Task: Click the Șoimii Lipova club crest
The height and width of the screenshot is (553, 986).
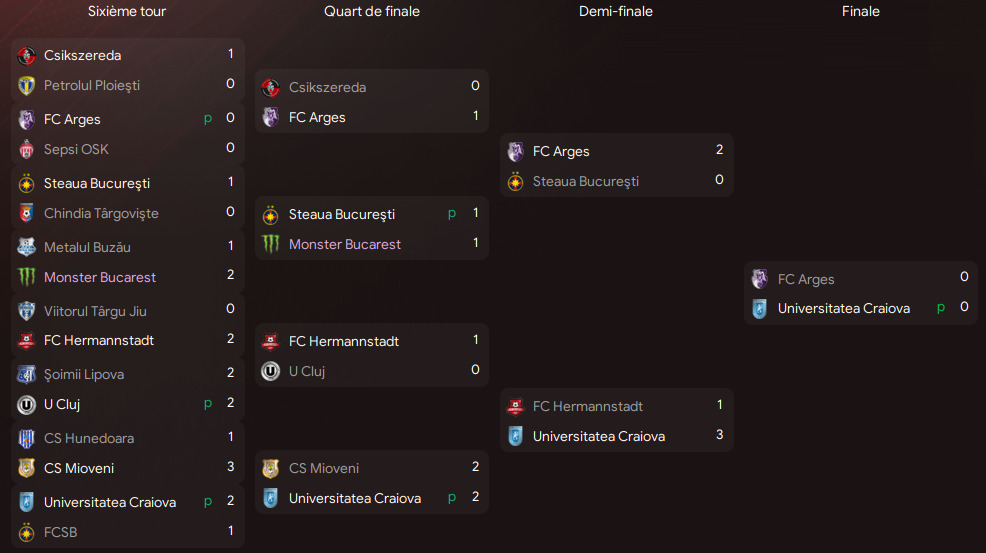Action: [x=26, y=374]
